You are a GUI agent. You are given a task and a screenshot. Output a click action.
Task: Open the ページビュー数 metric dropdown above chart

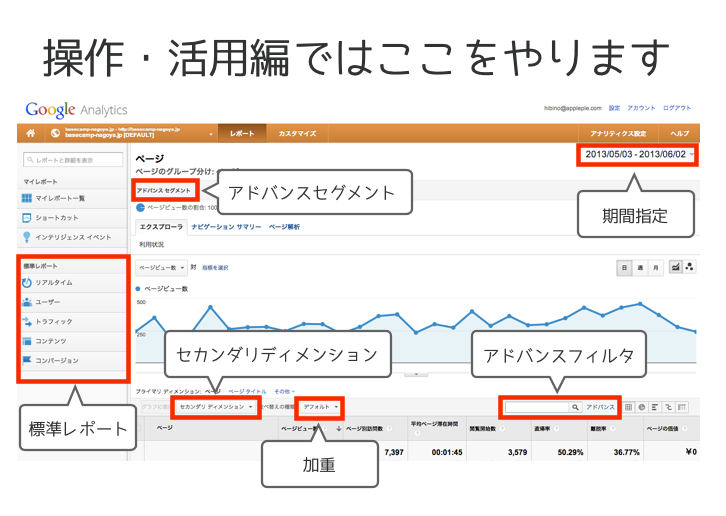click(162, 268)
